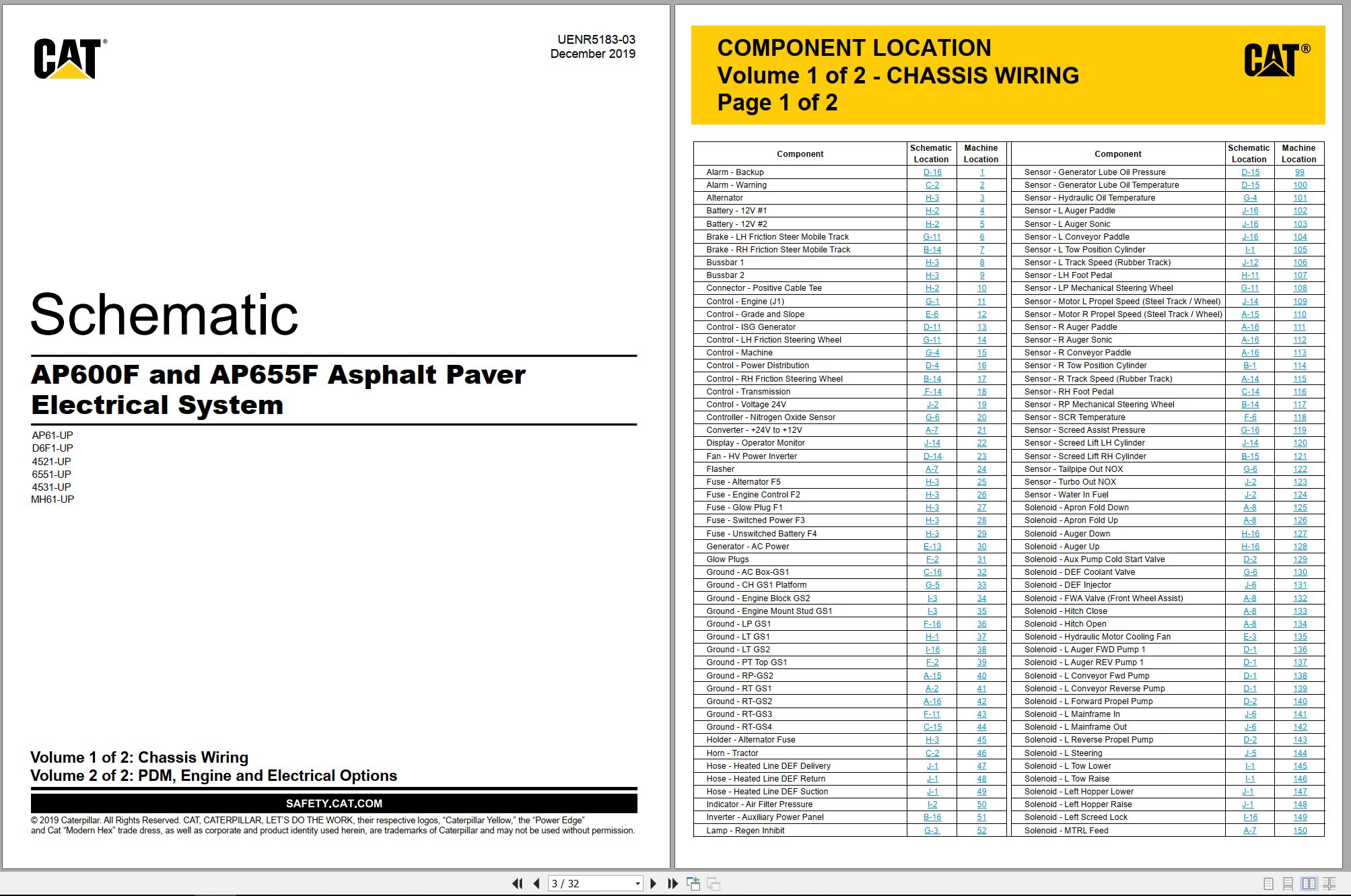This screenshot has height=896, width=1351.
Task: Jump to the last page
Action: tap(672, 883)
